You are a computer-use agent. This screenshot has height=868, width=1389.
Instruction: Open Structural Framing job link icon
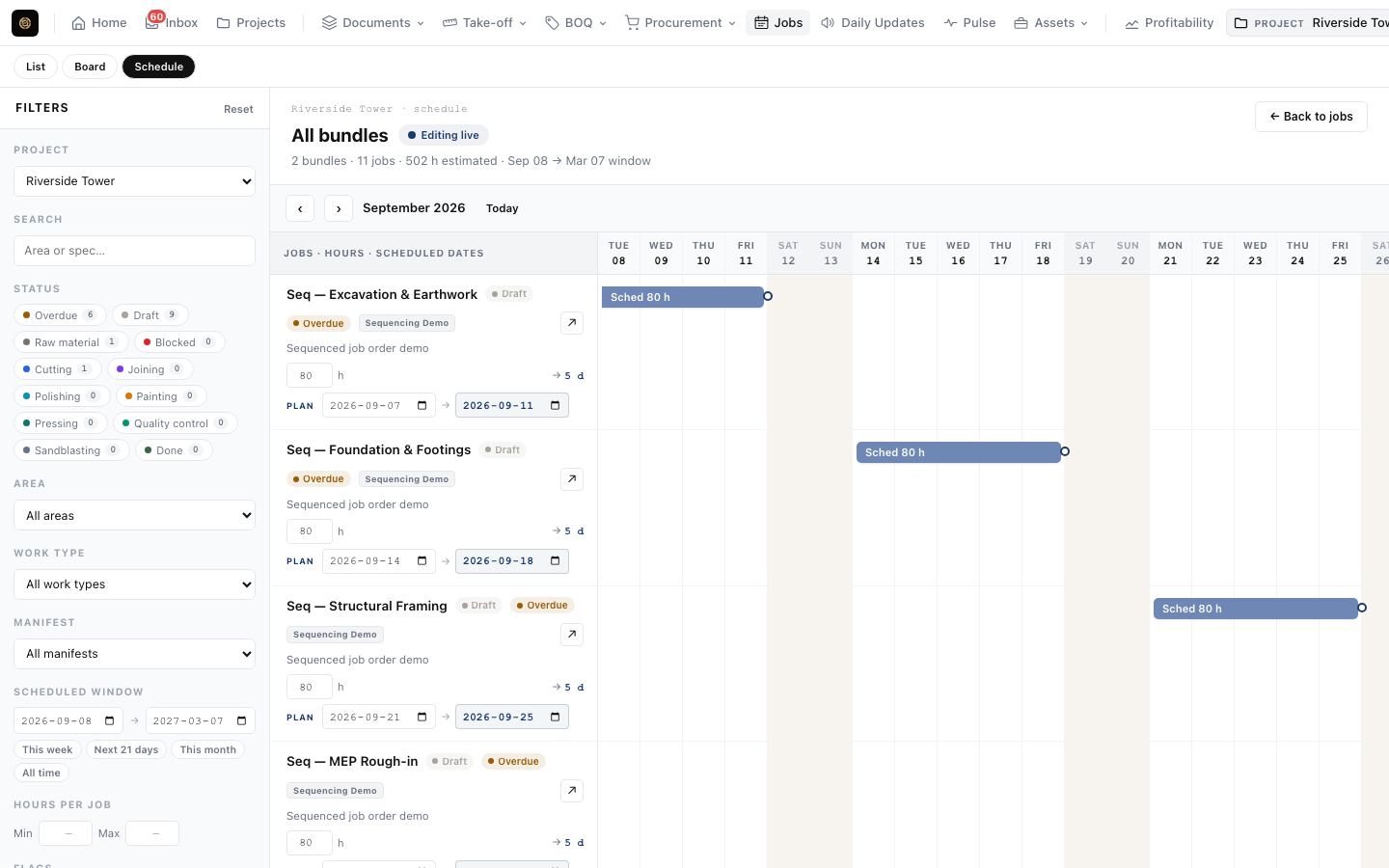(x=572, y=635)
